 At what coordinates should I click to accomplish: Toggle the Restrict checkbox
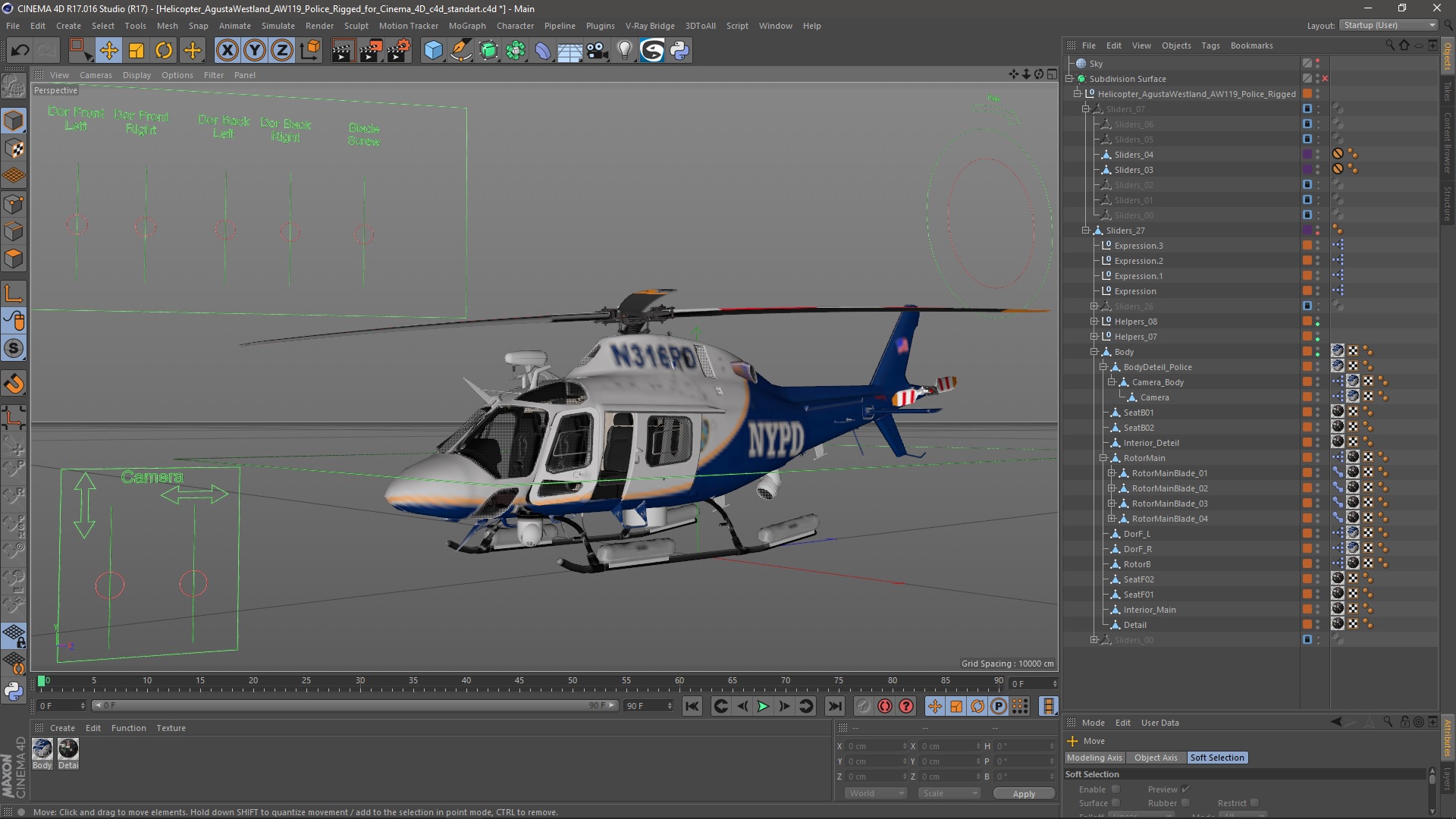tap(1254, 803)
